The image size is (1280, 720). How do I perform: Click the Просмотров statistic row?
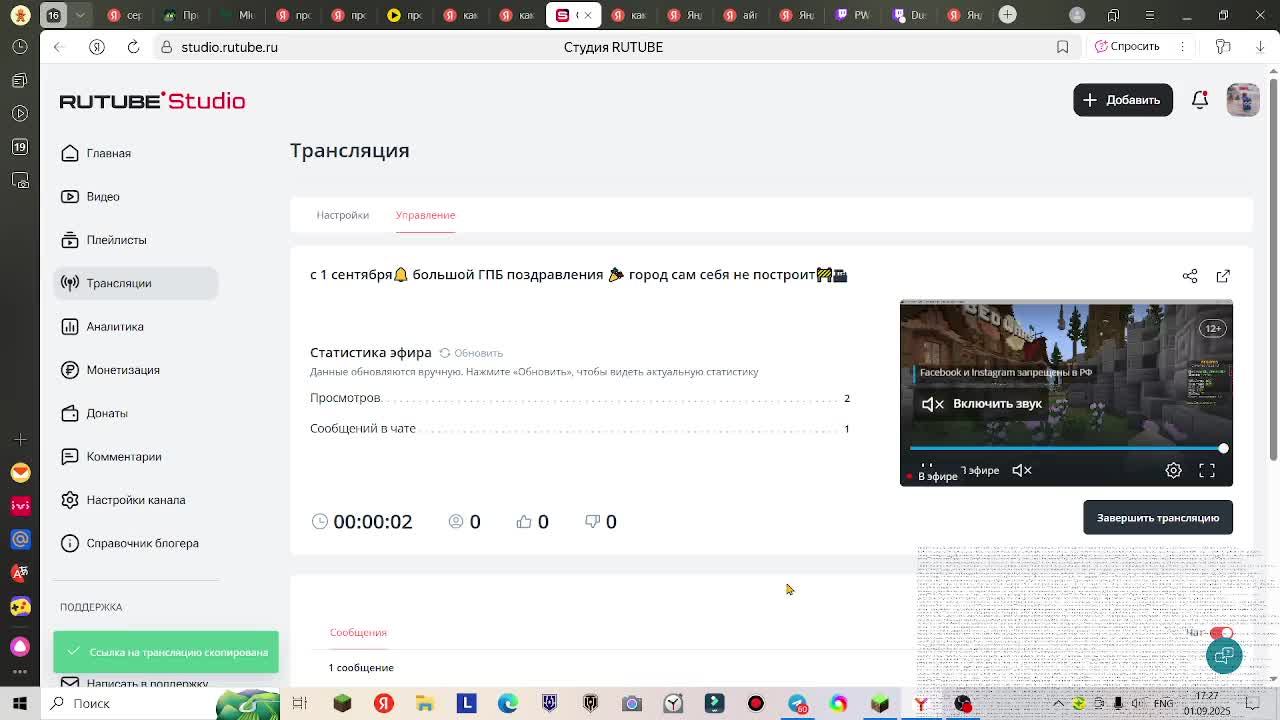(x=580, y=398)
